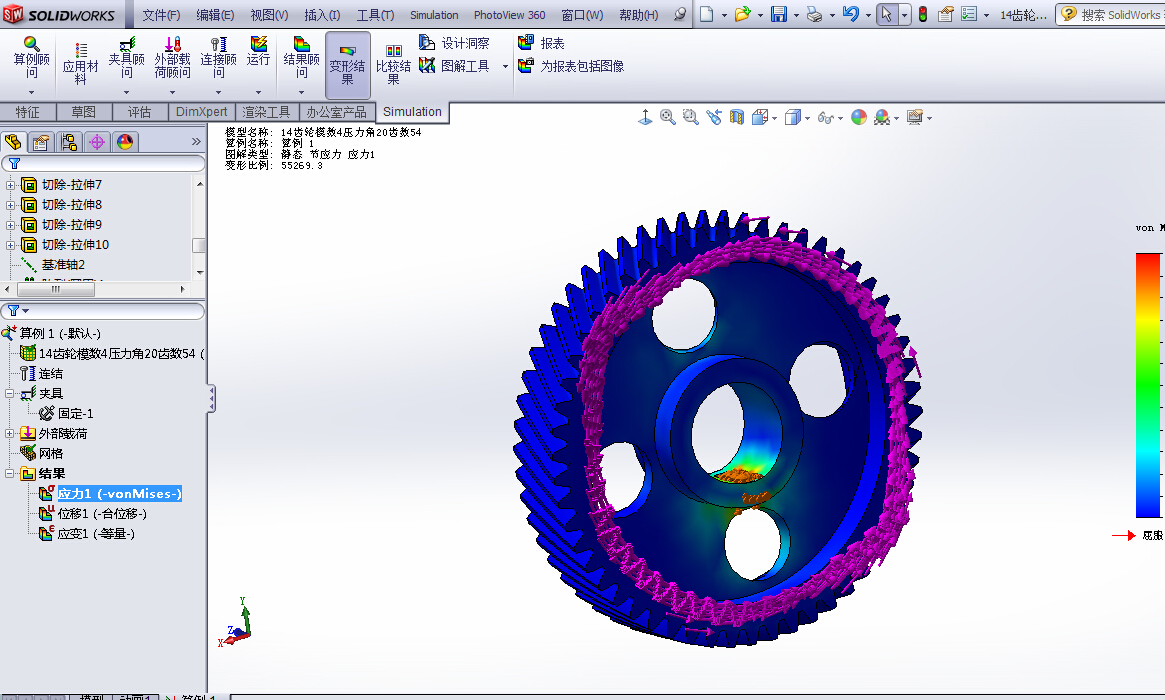Viewport: 1165px width, 700px height.
Task: Click the Print icon
Action: click(814, 14)
